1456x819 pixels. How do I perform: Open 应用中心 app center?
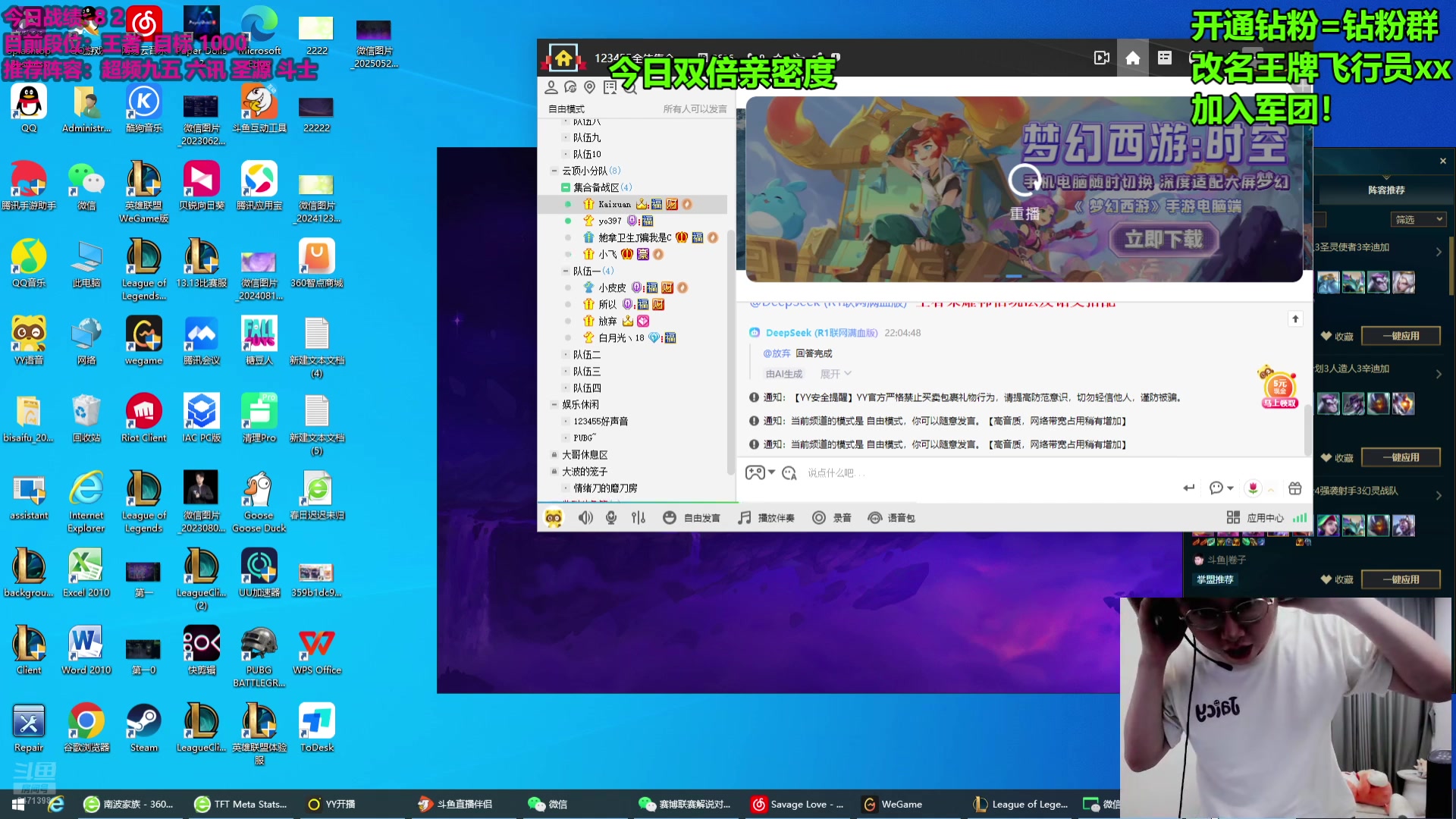tap(1255, 518)
